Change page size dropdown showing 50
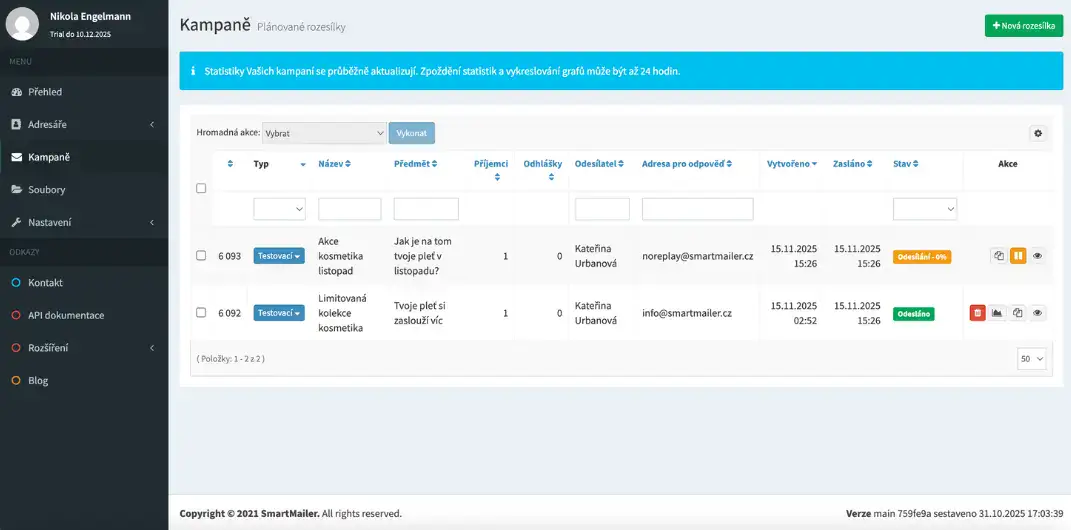1071x530 pixels. [1032, 358]
